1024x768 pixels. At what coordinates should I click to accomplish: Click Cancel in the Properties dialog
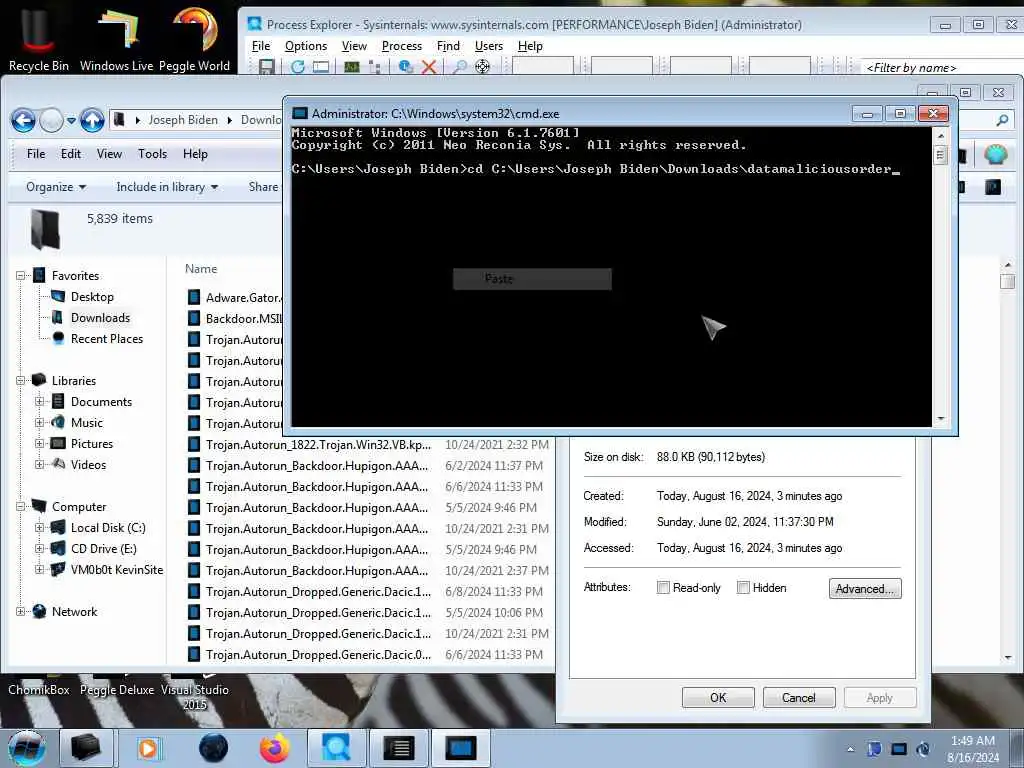[x=799, y=697]
